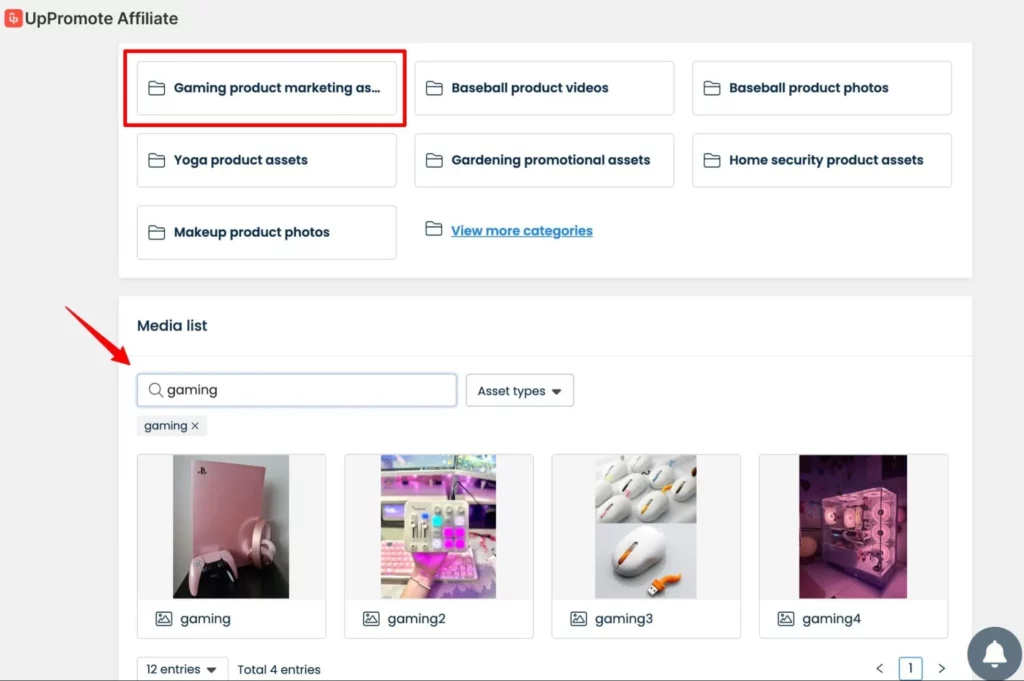Remove the gaming filter tag
Viewport: 1024px width, 681px height.
[x=193, y=425]
